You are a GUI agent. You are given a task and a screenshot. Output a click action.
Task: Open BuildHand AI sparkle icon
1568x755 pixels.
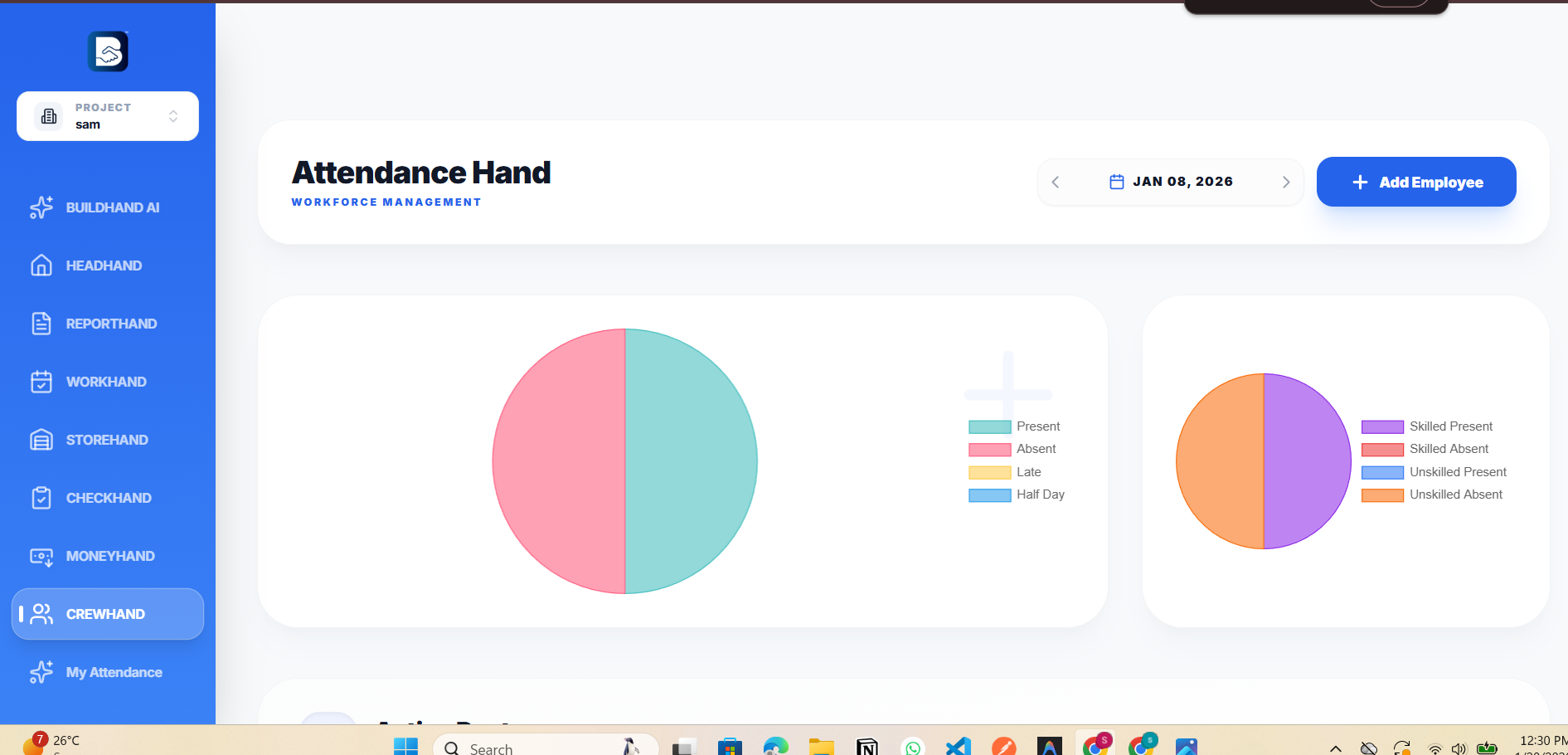point(41,207)
